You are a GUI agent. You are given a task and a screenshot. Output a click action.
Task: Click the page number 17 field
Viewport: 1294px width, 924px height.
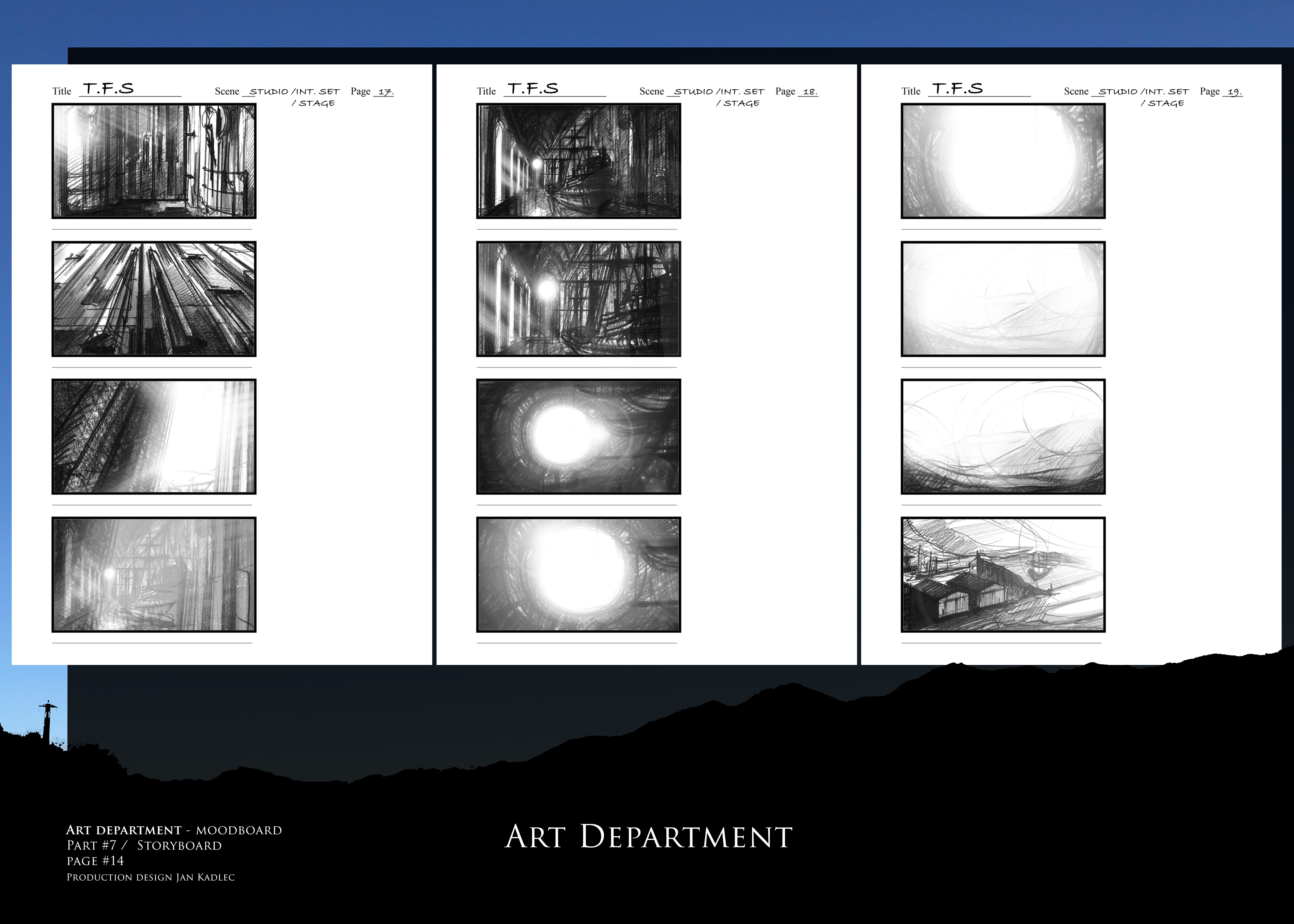click(x=385, y=91)
